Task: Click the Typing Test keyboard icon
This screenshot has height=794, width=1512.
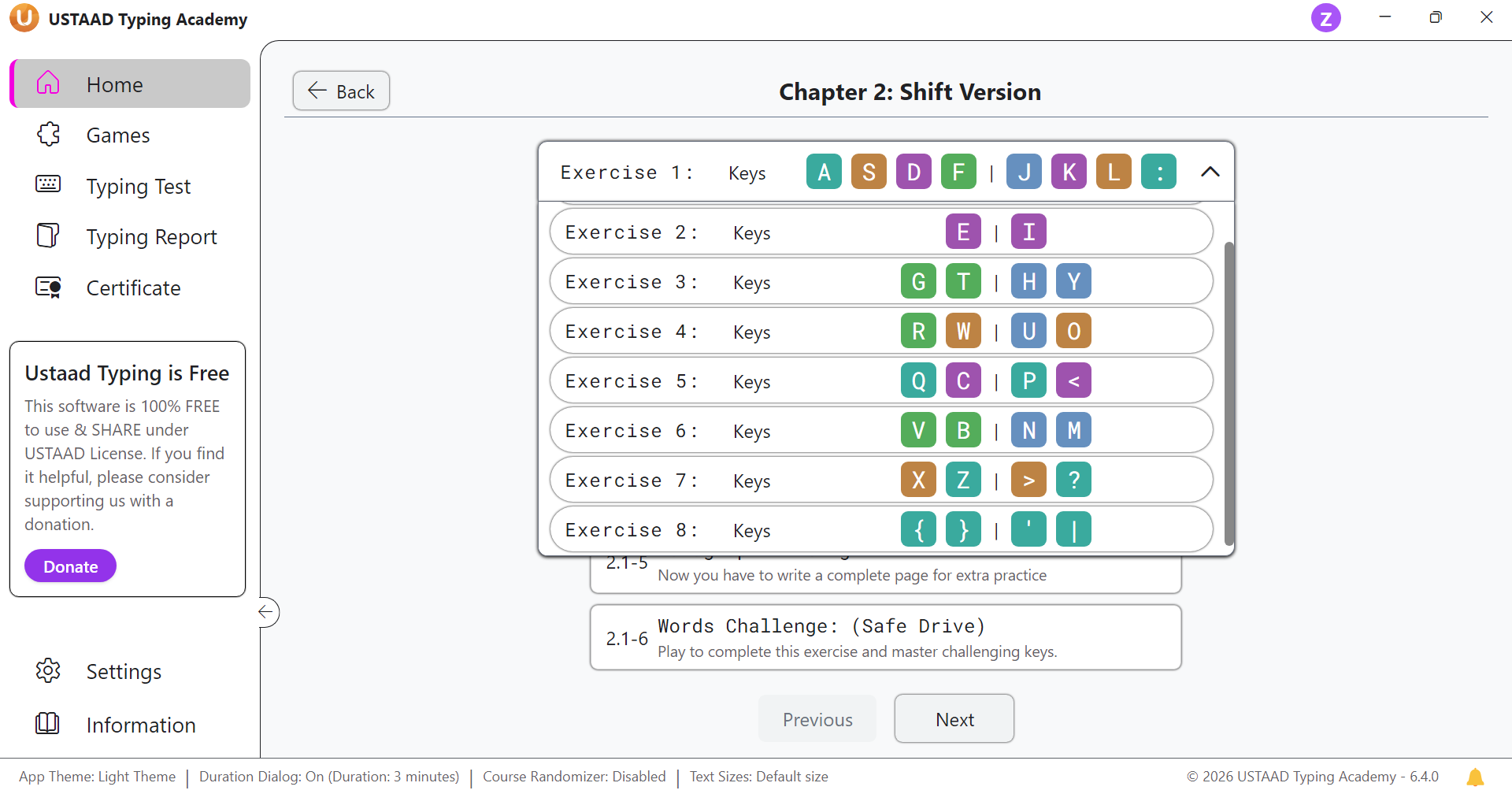Action: 48,185
